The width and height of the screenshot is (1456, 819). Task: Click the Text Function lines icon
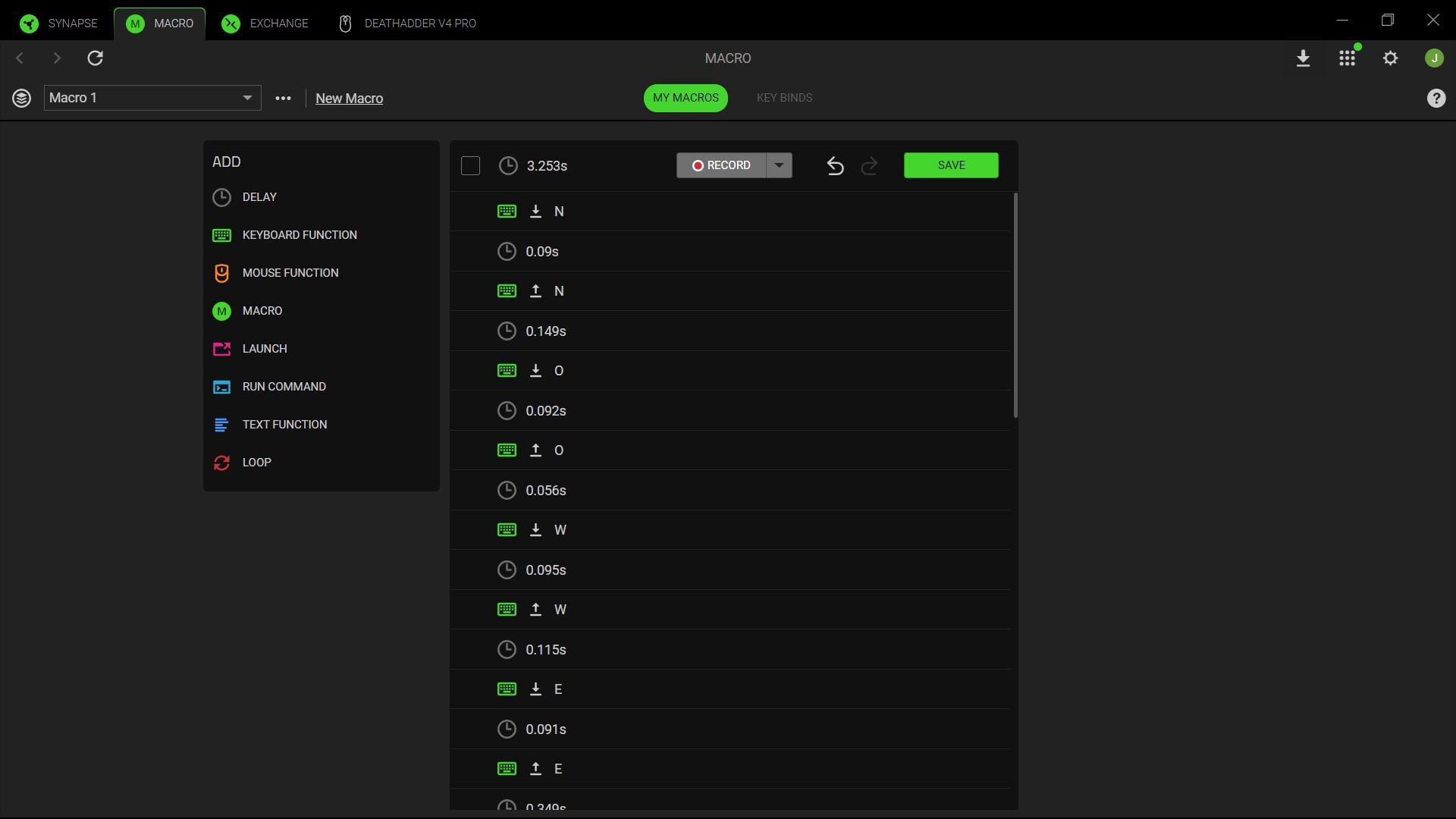221,425
